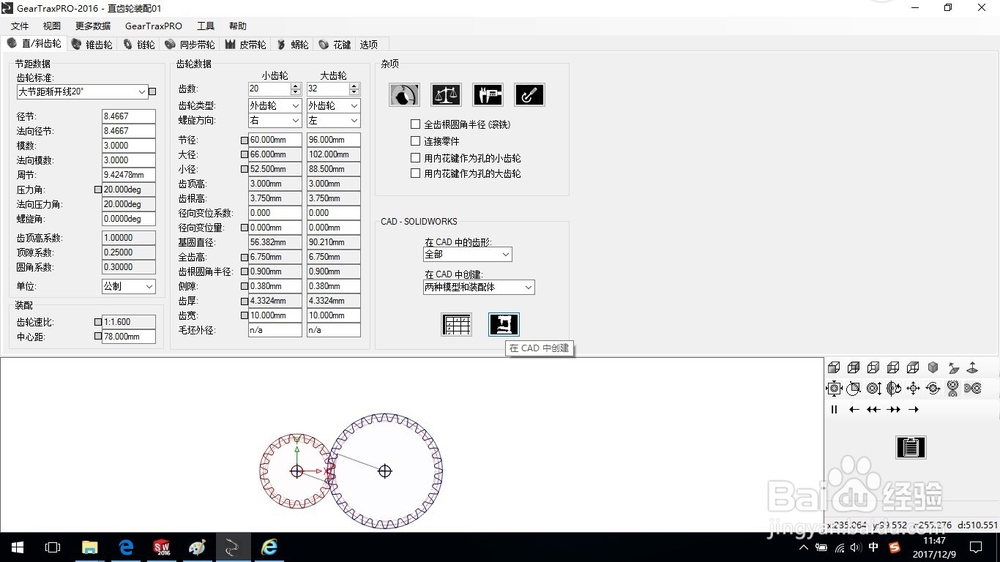The height and width of the screenshot is (562, 1000).
Task: Select the pan crosshair-arrows icon
Action: 913,388
